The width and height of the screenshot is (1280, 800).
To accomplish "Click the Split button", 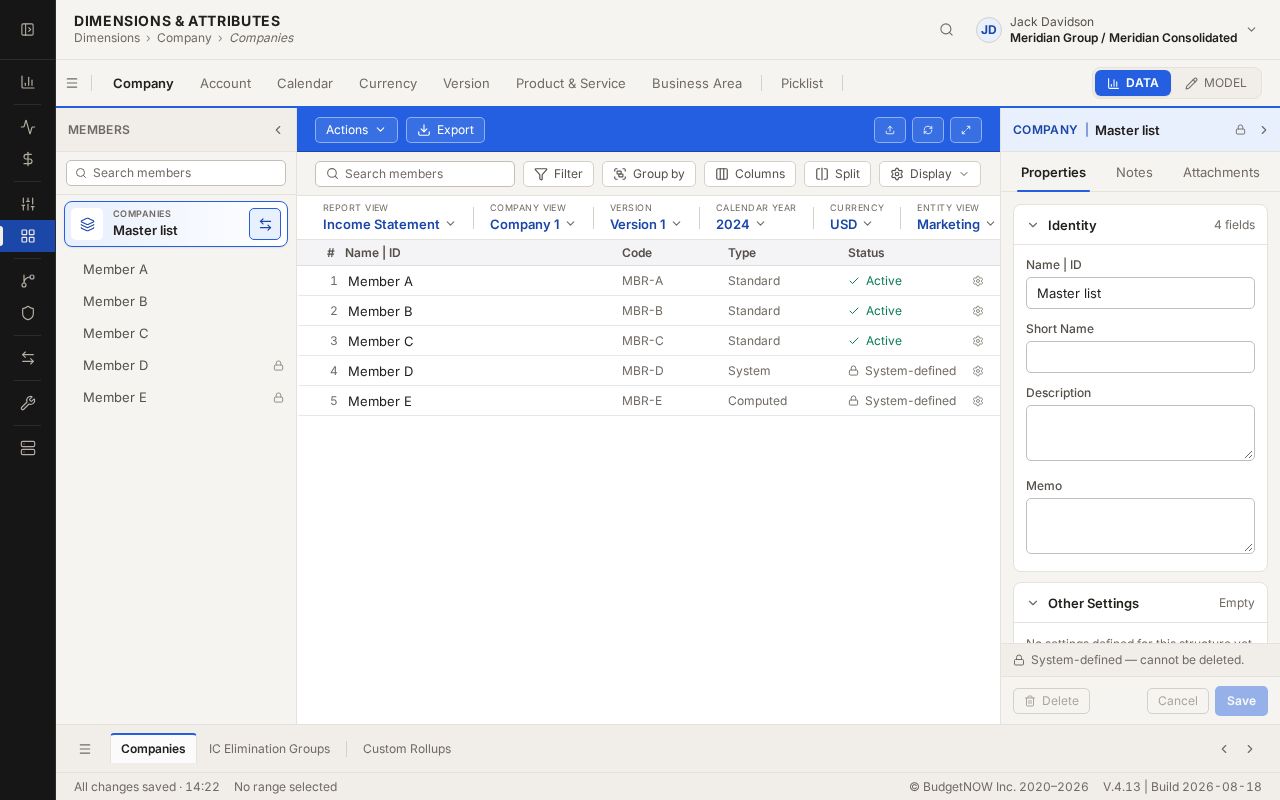I will coord(837,174).
